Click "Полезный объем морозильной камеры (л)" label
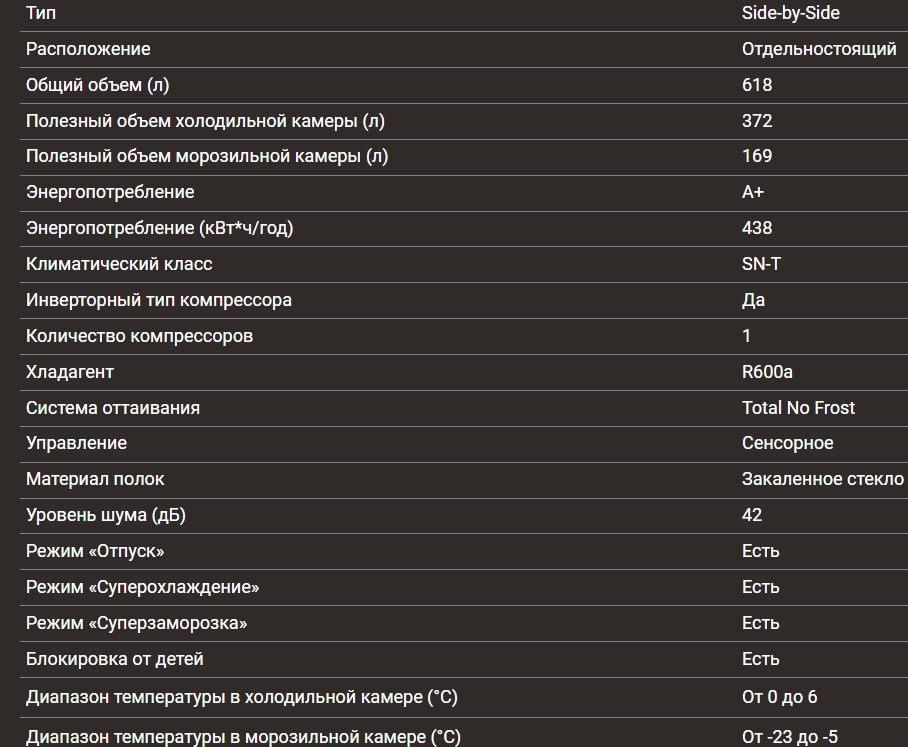The width and height of the screenshot is (908, 747). [206, 156]
